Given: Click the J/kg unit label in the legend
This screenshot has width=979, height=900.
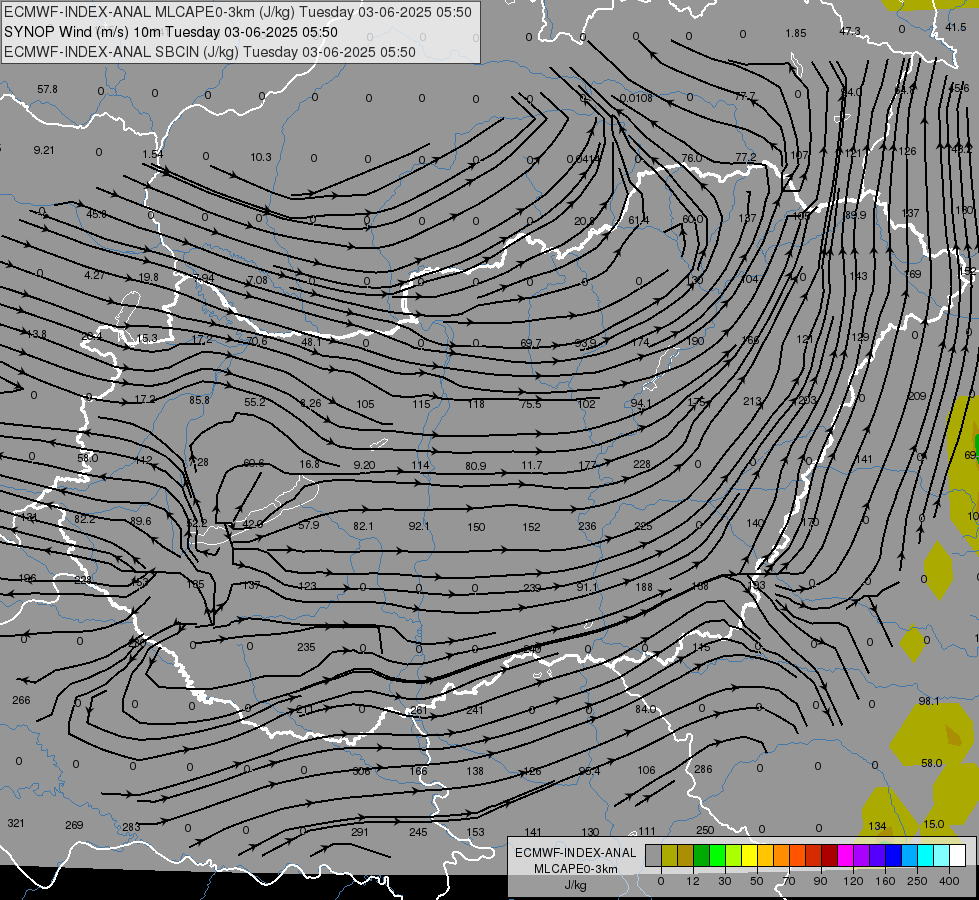Looking at the screenshot, I should click(x=576, y=885).
